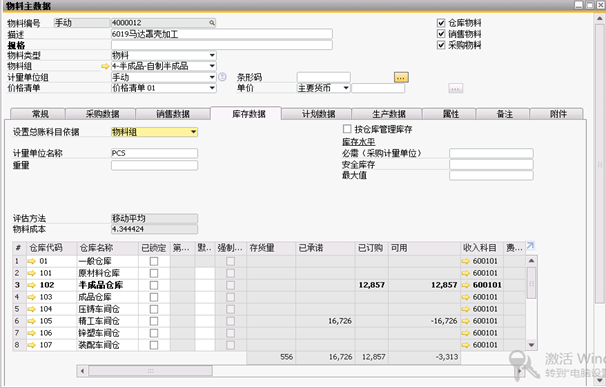Open the barcode browse button with three dots
This screenshot has width=606, height=388.
[x=401, y=77]
